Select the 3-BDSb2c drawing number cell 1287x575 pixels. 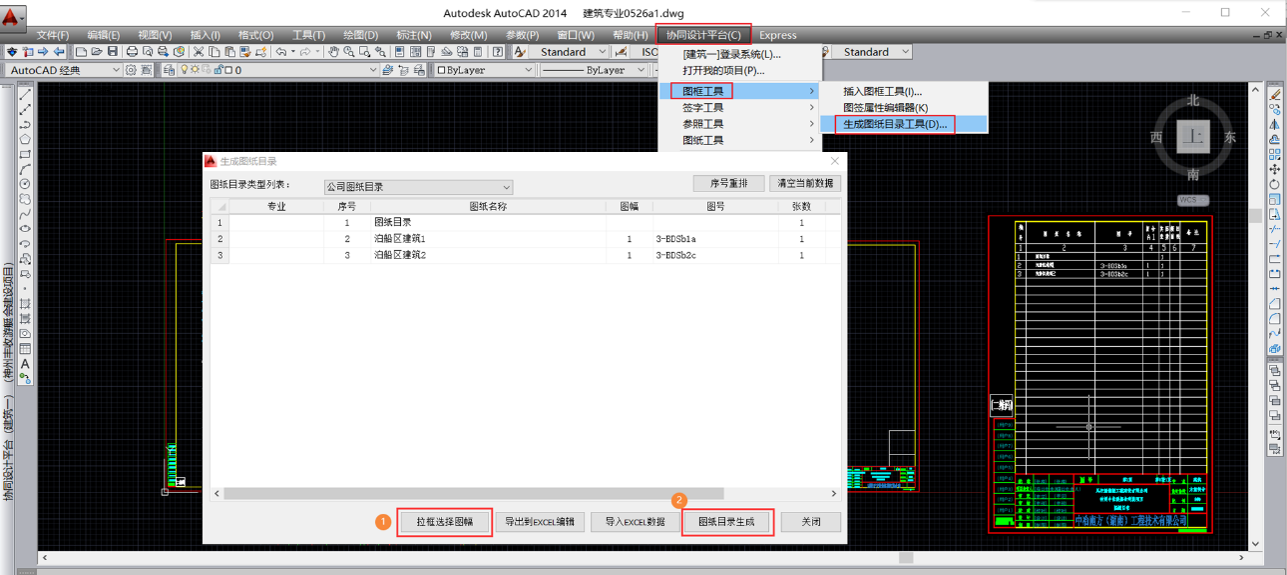(715, 256)
